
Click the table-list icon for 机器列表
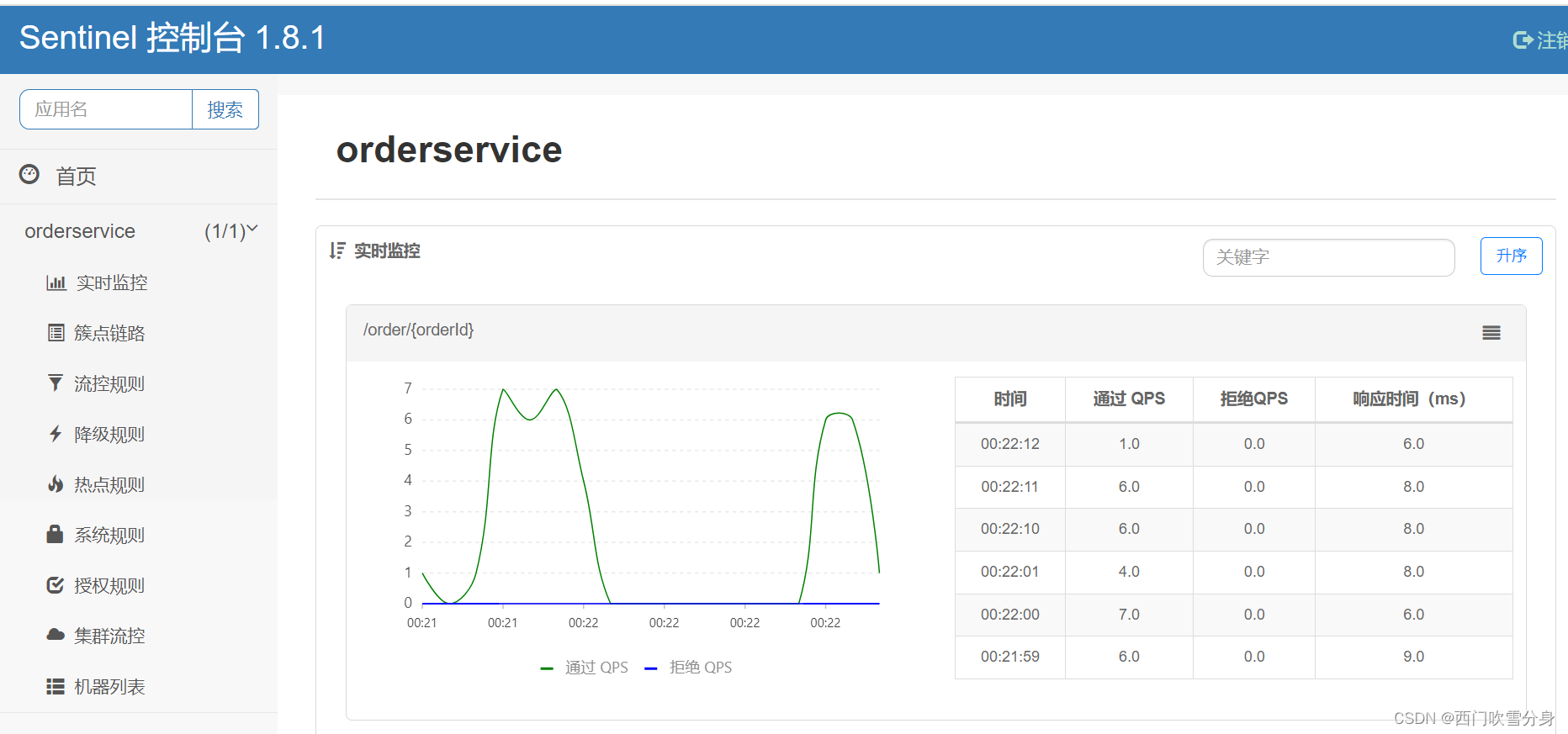56,686
